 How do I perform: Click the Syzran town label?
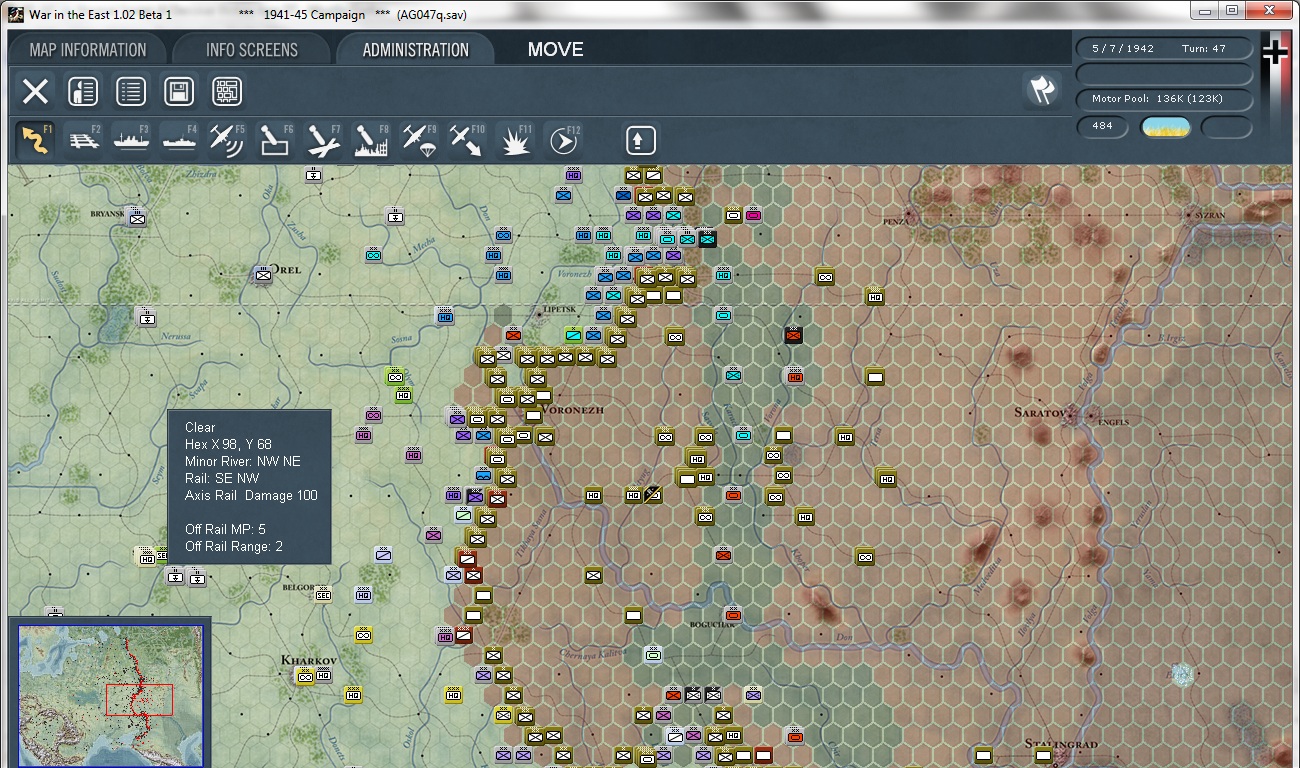pos(1210,215)
